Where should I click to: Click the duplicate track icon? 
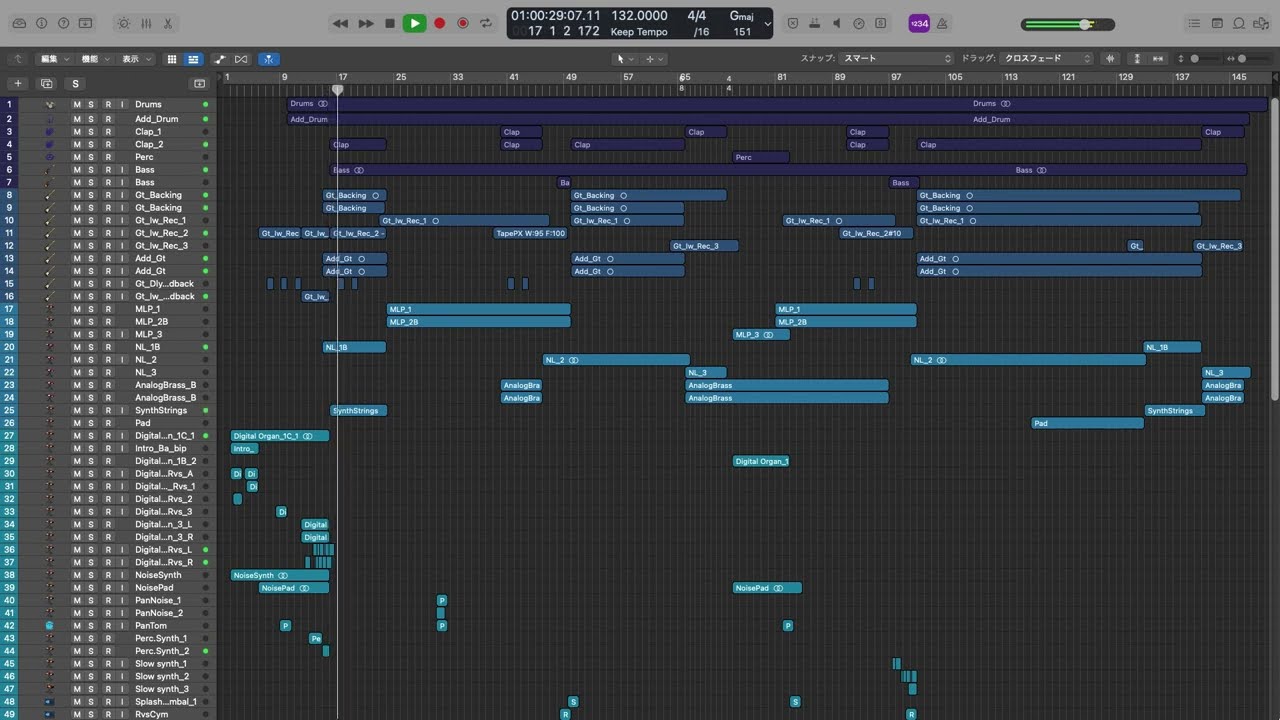click(x=46, y=84)
